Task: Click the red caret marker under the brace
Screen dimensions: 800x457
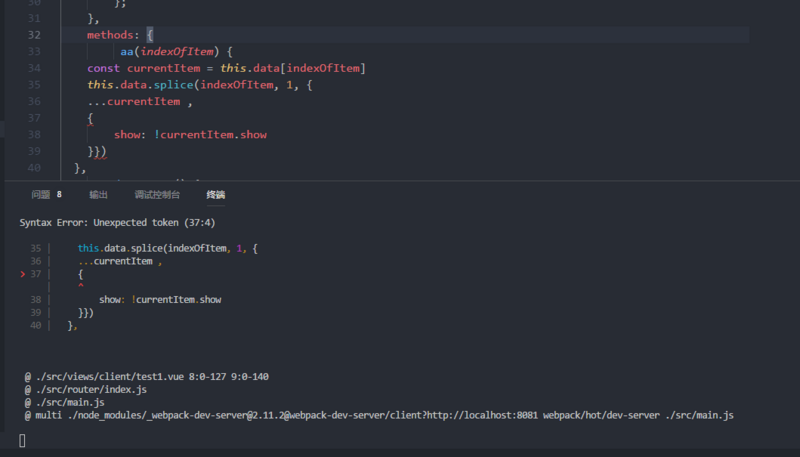Action: pyautogui.click(x=80, y=286)
